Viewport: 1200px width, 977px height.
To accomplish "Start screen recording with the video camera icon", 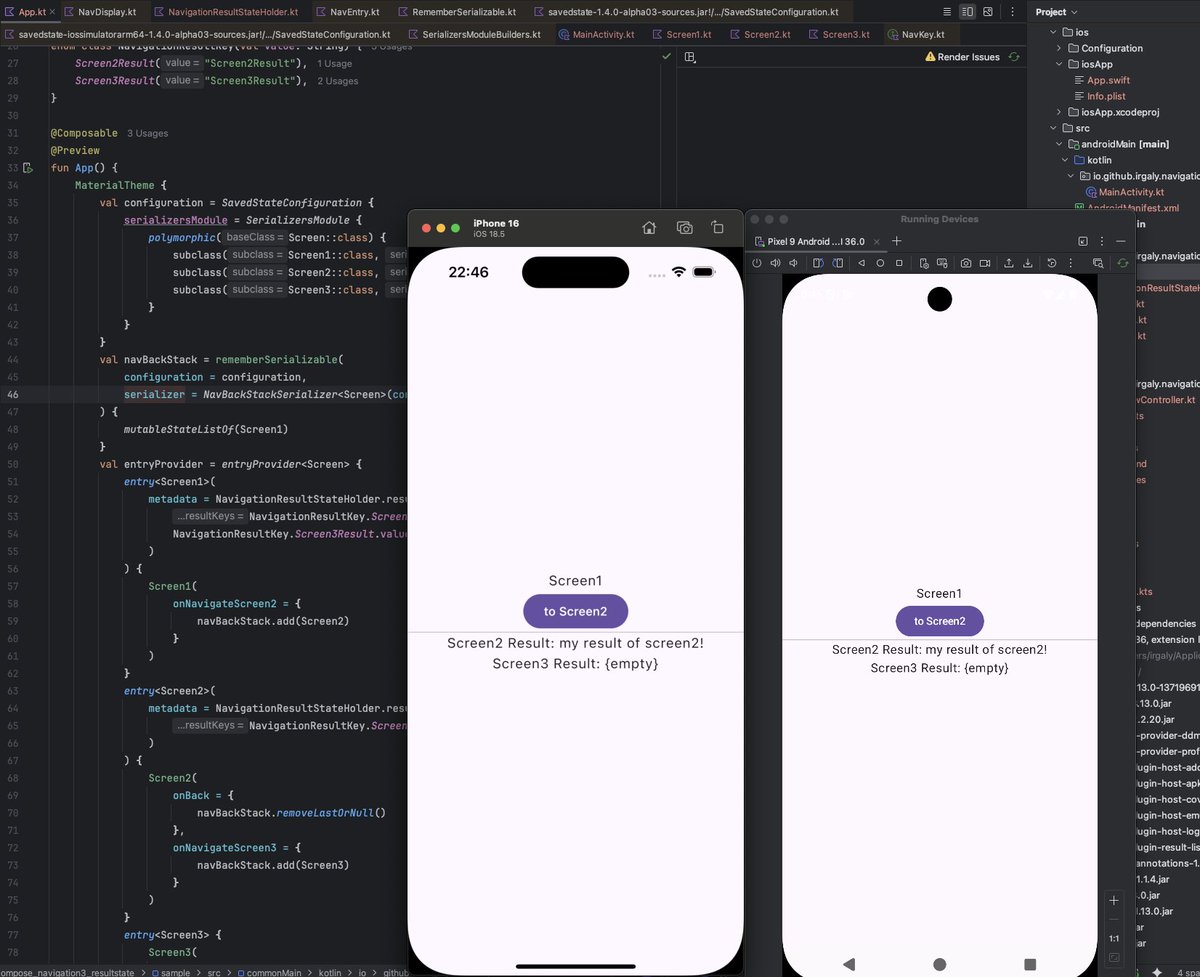I will (x=985, y=263).
